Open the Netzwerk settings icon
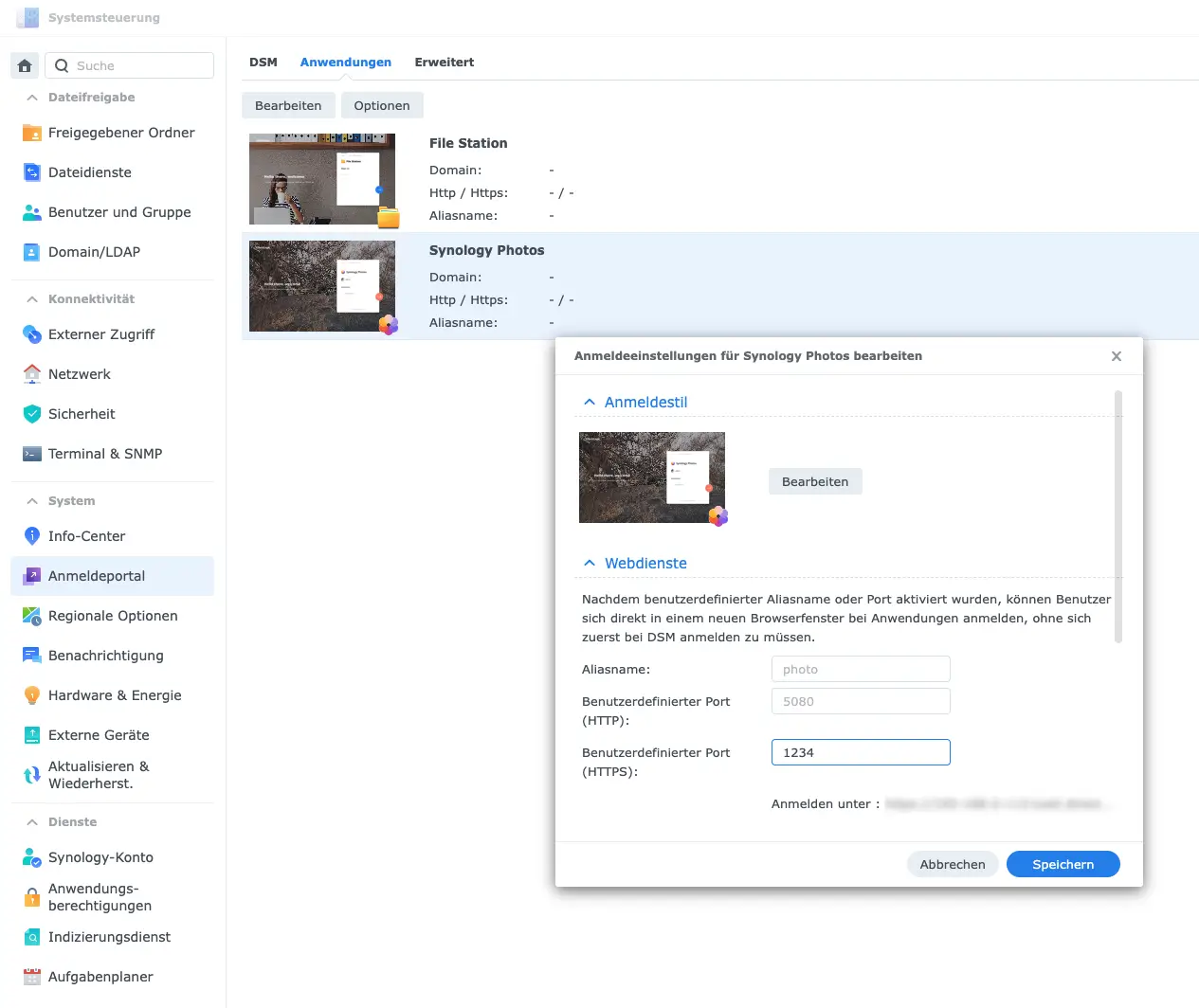This screenshot has width=1199, height=1008. tap(33, 374)
